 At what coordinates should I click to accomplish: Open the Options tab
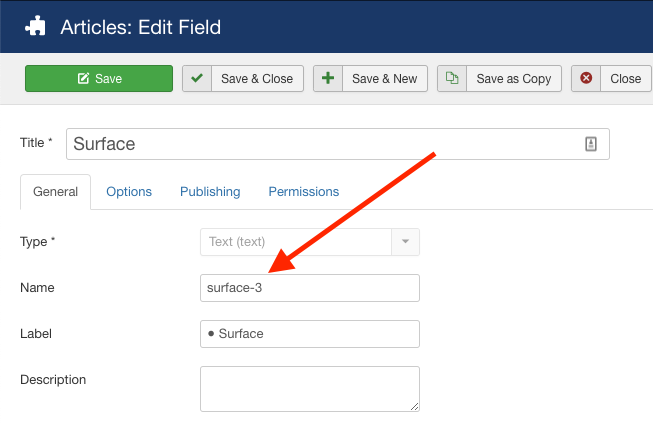tap(129, 191)
